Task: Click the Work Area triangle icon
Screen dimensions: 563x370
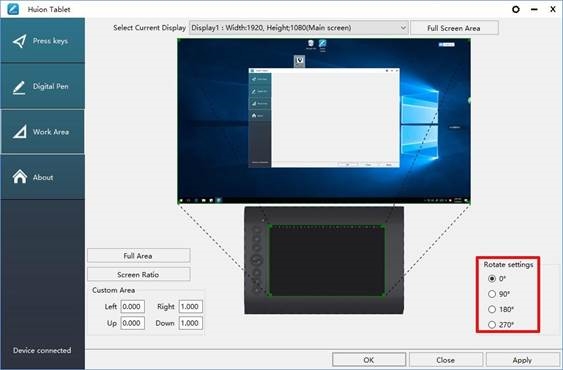Action: pos(19,132)
